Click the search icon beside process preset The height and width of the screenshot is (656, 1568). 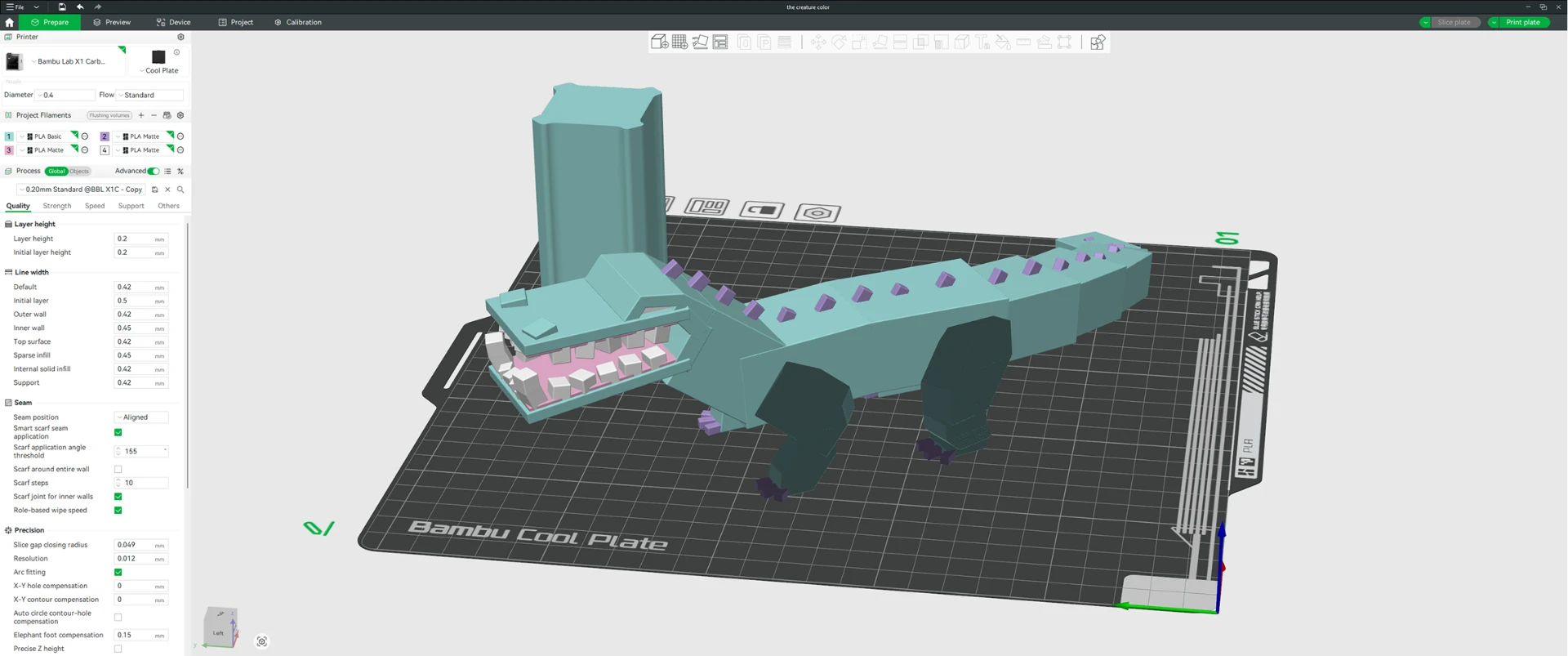[180, 190]
